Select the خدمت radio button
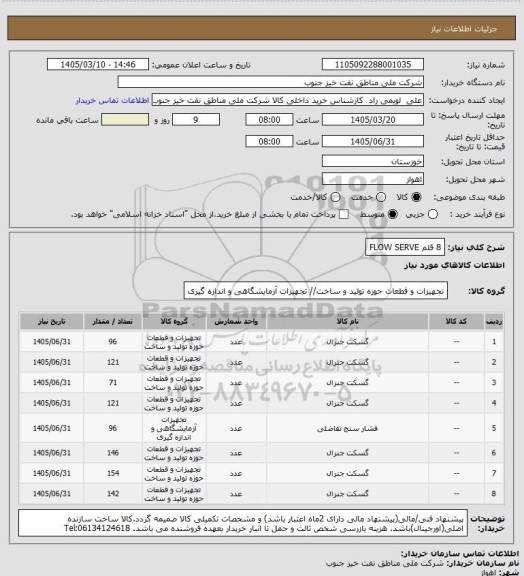524x576 pixels. [x=381, y=197]
